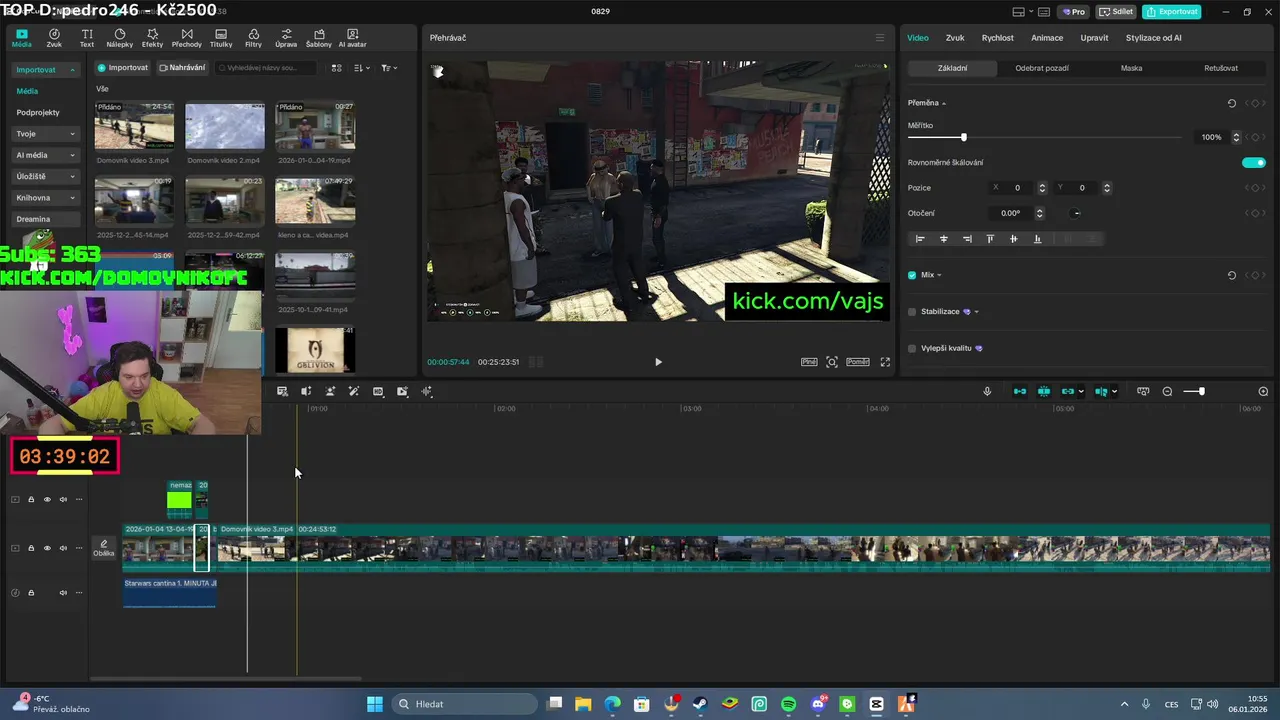Reset the Přeměna transform settings
The width and height of the screenshot is (1280, 720).
(x=1232, y=103)
